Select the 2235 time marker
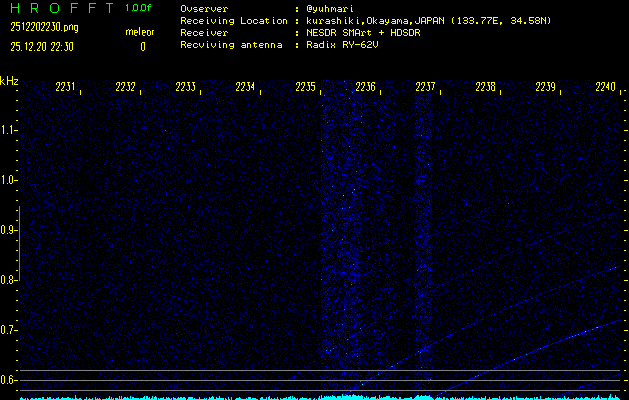The width and height of the screenshot is (629, 400). pos(306,88)
